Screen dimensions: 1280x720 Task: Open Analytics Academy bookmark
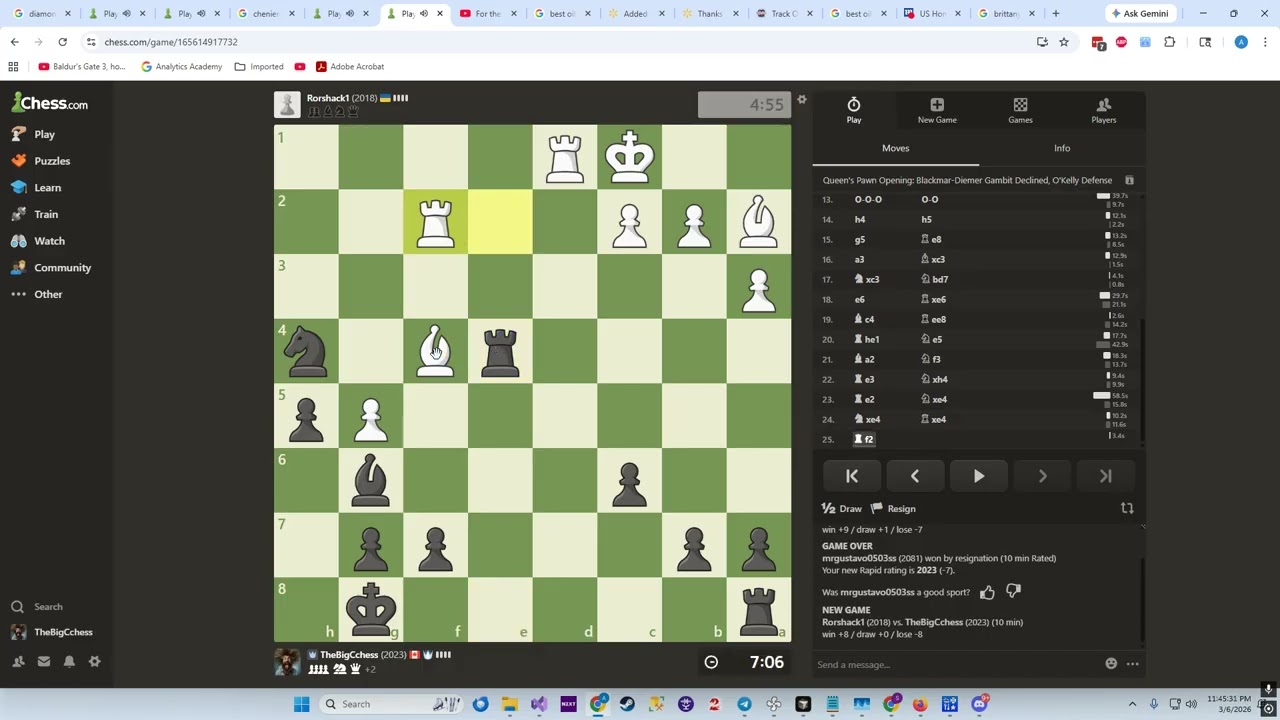coord(181,67)
